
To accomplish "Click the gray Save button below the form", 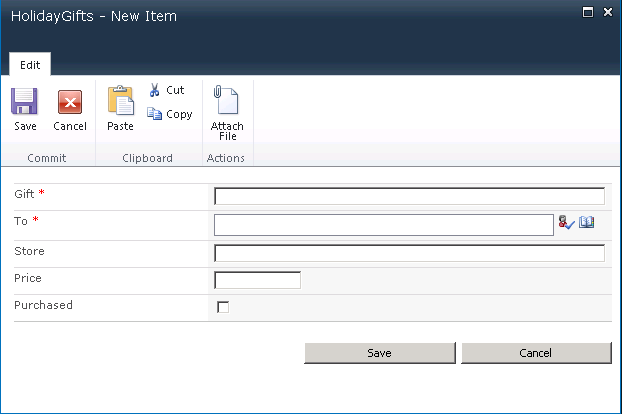I will pyautogui.click(x=380, y=353).
